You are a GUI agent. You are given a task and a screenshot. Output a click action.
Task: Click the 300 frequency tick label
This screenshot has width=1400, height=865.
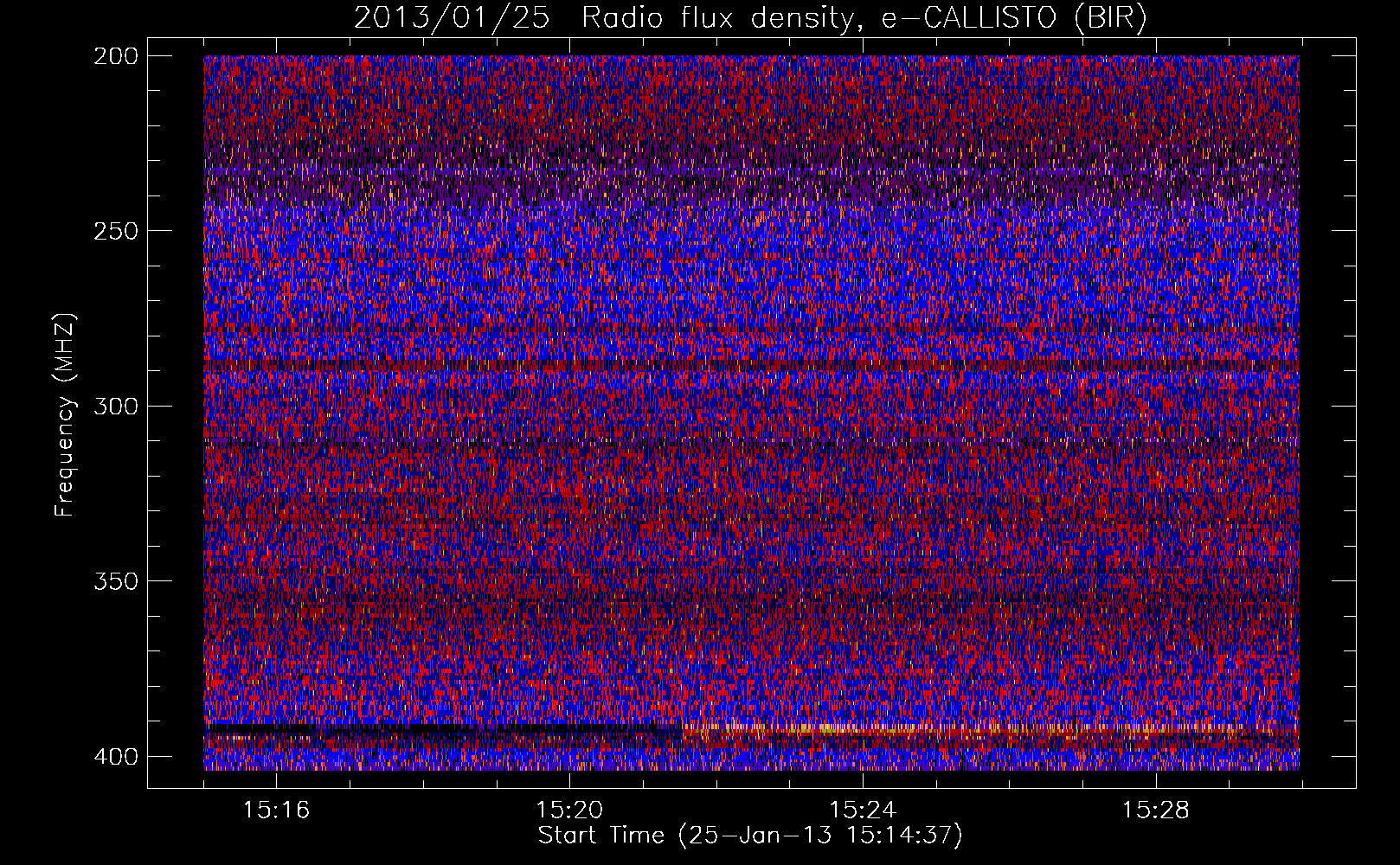[115, 406]
